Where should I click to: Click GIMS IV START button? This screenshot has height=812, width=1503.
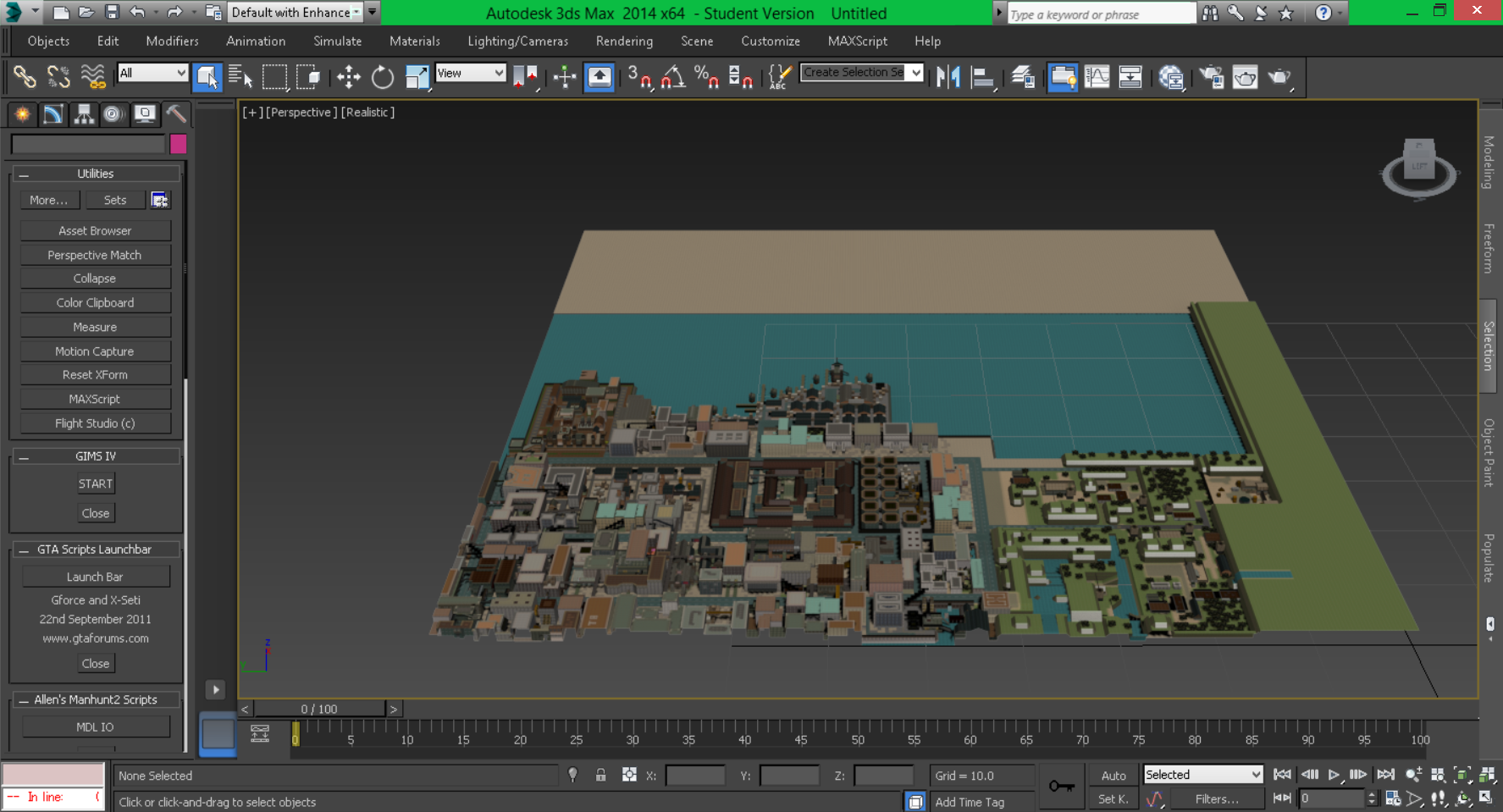[95, 484]
